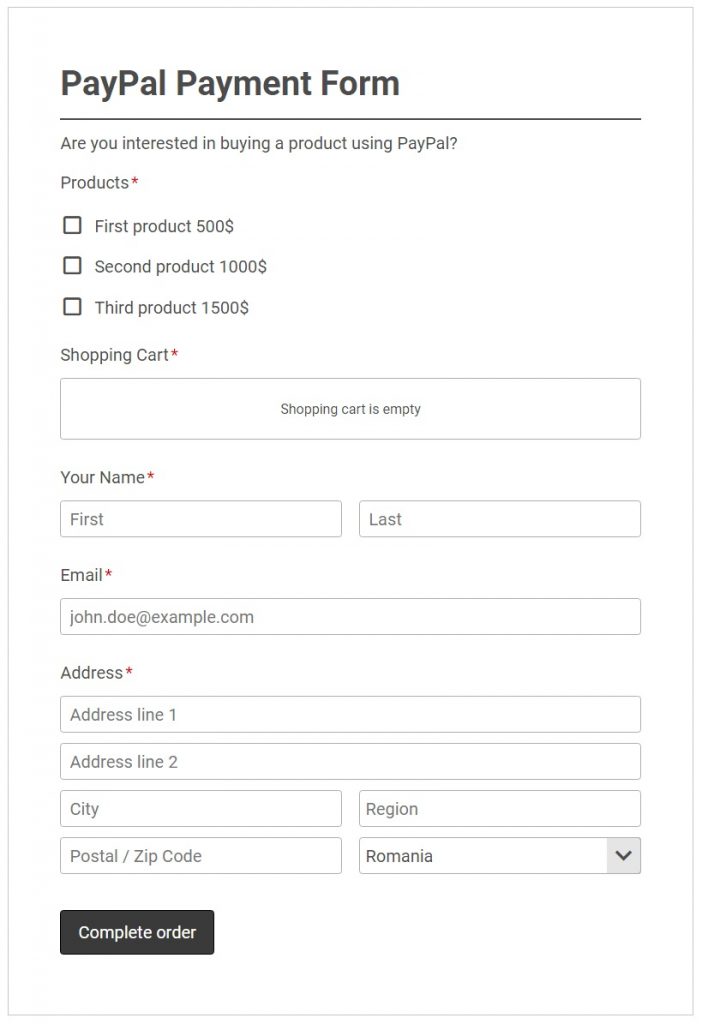This screenshot has height=1024, width=702.
Task: Focus the Address line 2 field
Action: pos(350,762)
